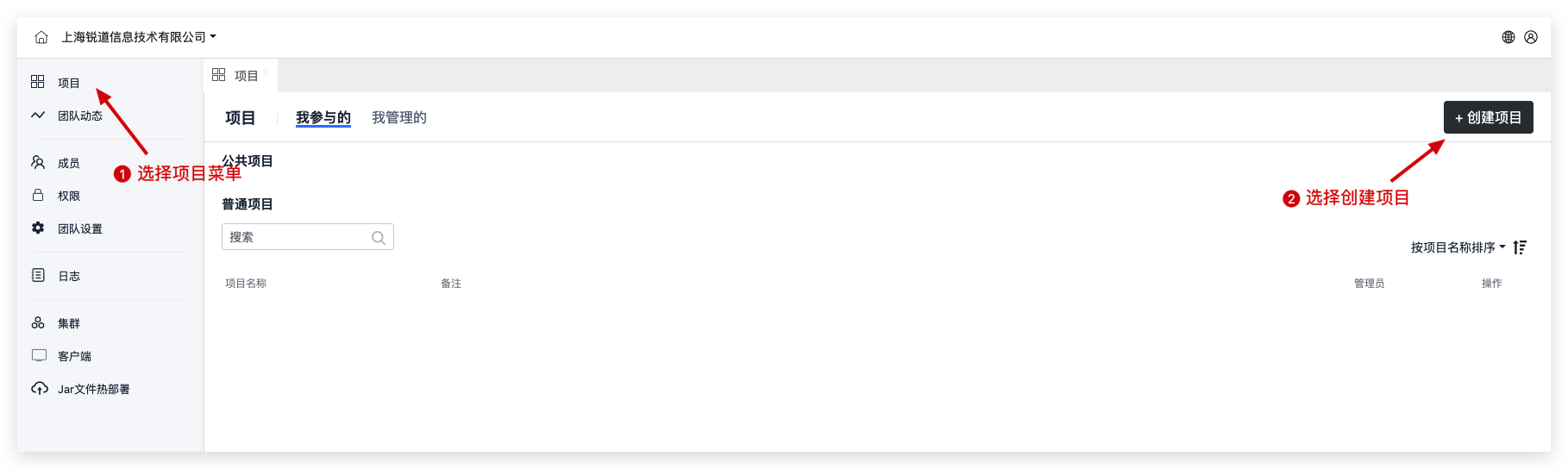Click the Jar文件热部署 cloud upload icon

39,389
